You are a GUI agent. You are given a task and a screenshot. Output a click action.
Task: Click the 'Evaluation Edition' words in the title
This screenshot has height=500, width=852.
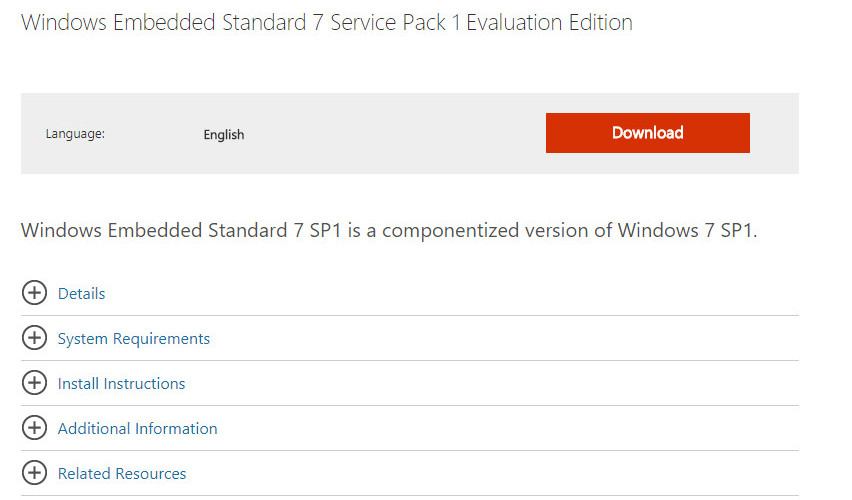coord(548,23)
